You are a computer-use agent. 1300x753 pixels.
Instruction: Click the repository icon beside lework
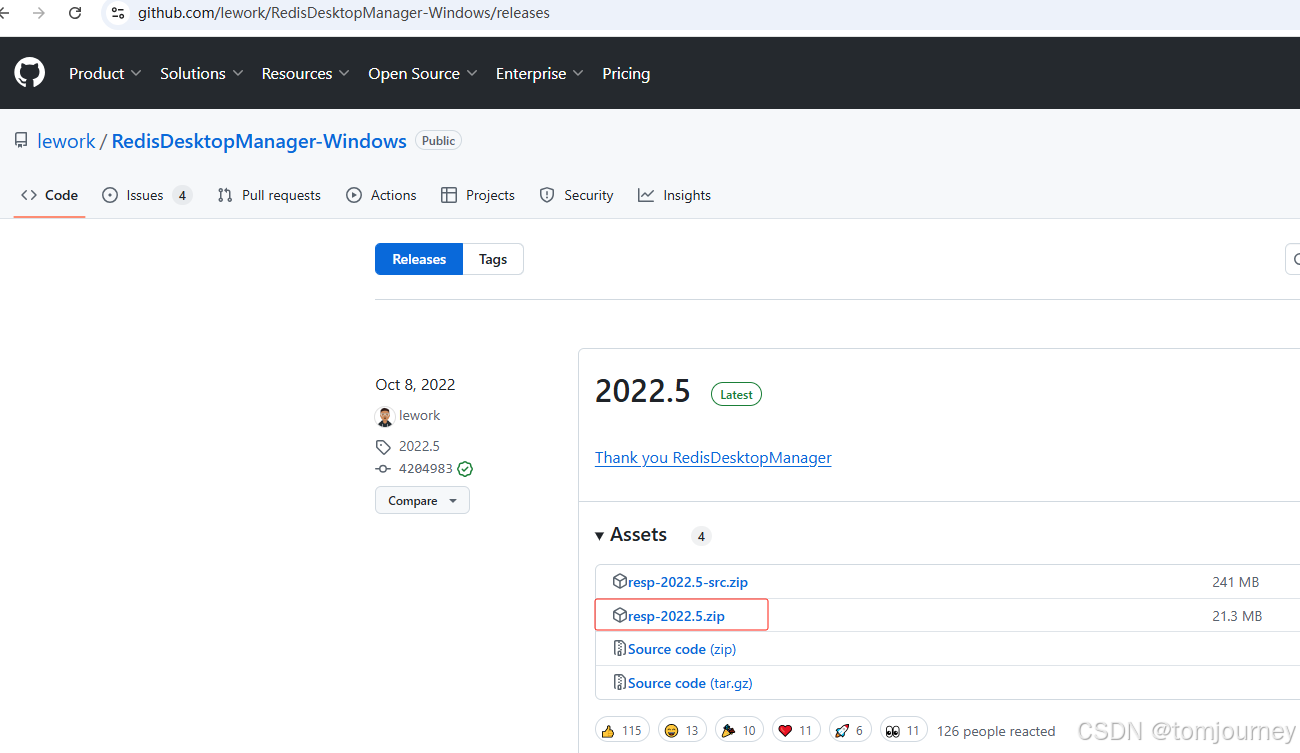(21, 141)
